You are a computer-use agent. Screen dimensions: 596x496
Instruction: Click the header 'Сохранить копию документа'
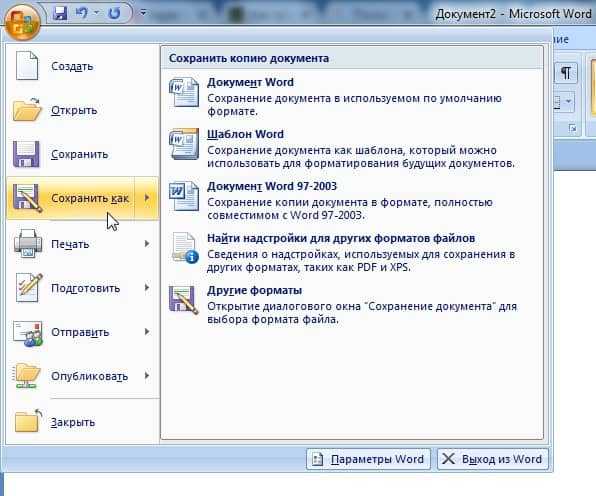(249, 58)
